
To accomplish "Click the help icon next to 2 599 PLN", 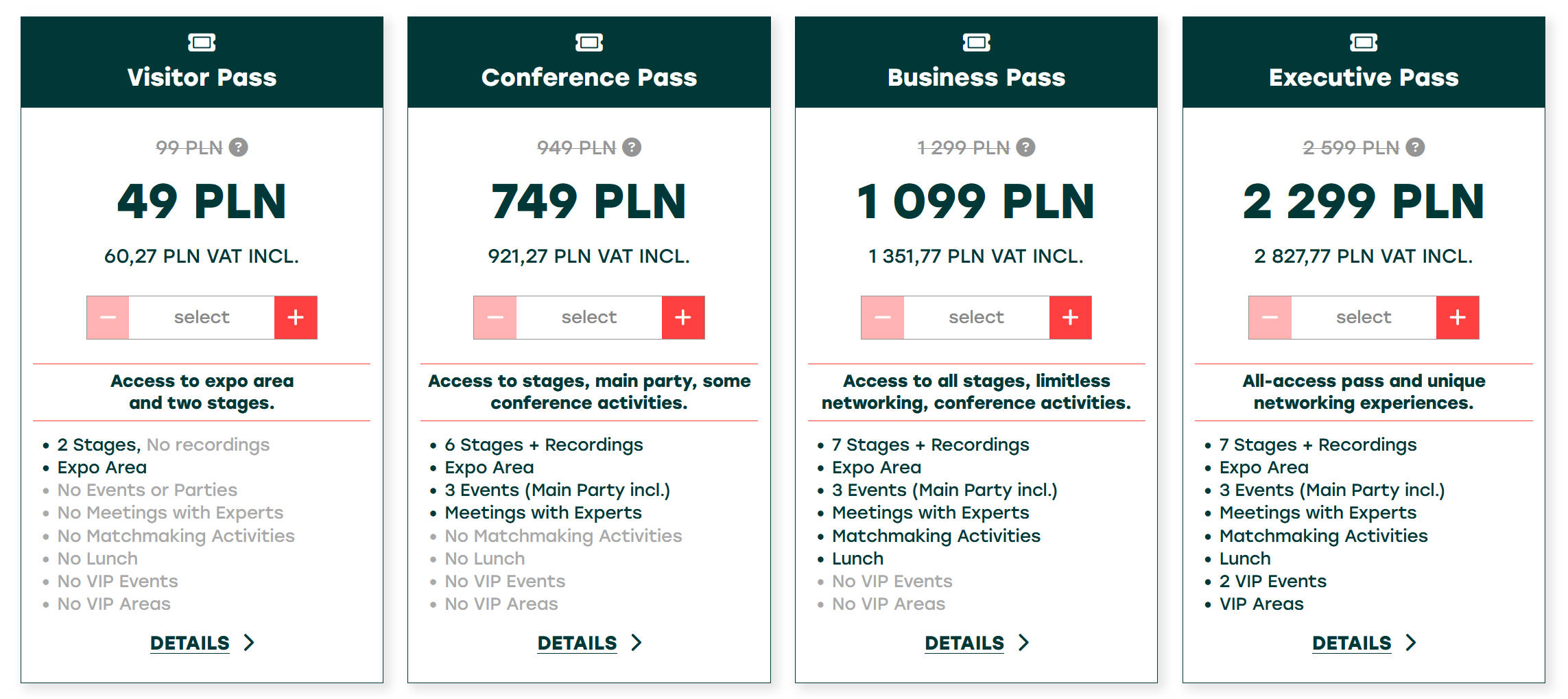I will (1415, 147).
